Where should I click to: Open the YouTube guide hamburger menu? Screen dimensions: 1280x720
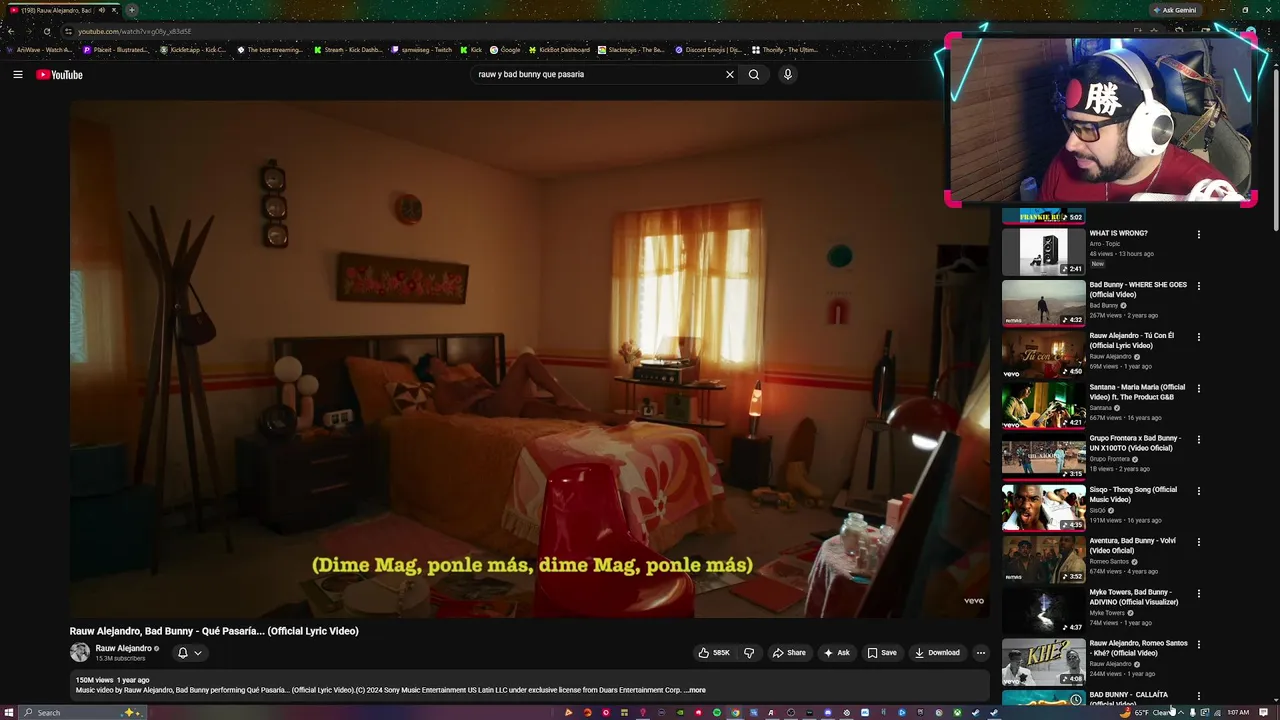point(17,74)
